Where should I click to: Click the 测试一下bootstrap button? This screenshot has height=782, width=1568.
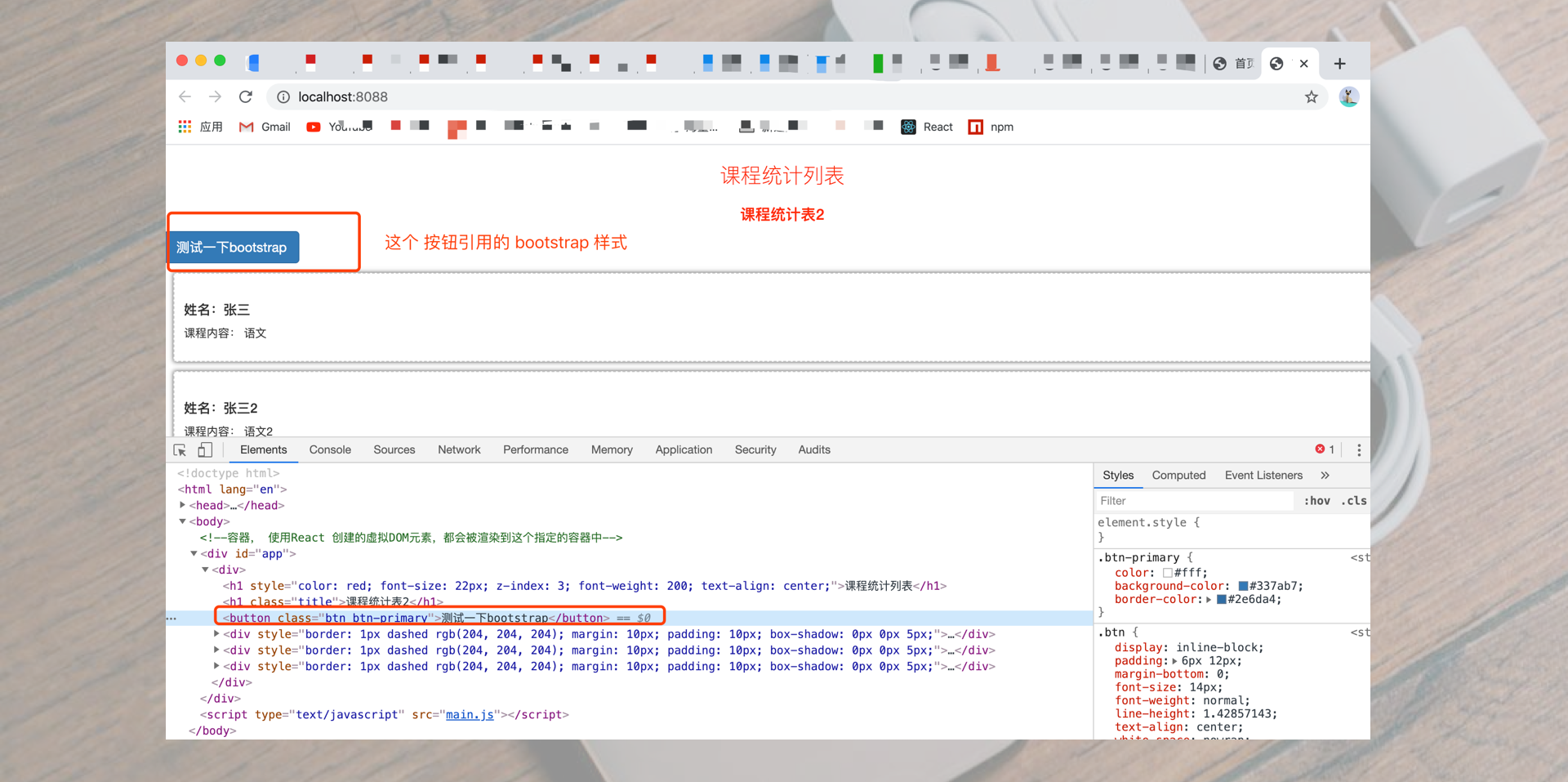[233, 247]
